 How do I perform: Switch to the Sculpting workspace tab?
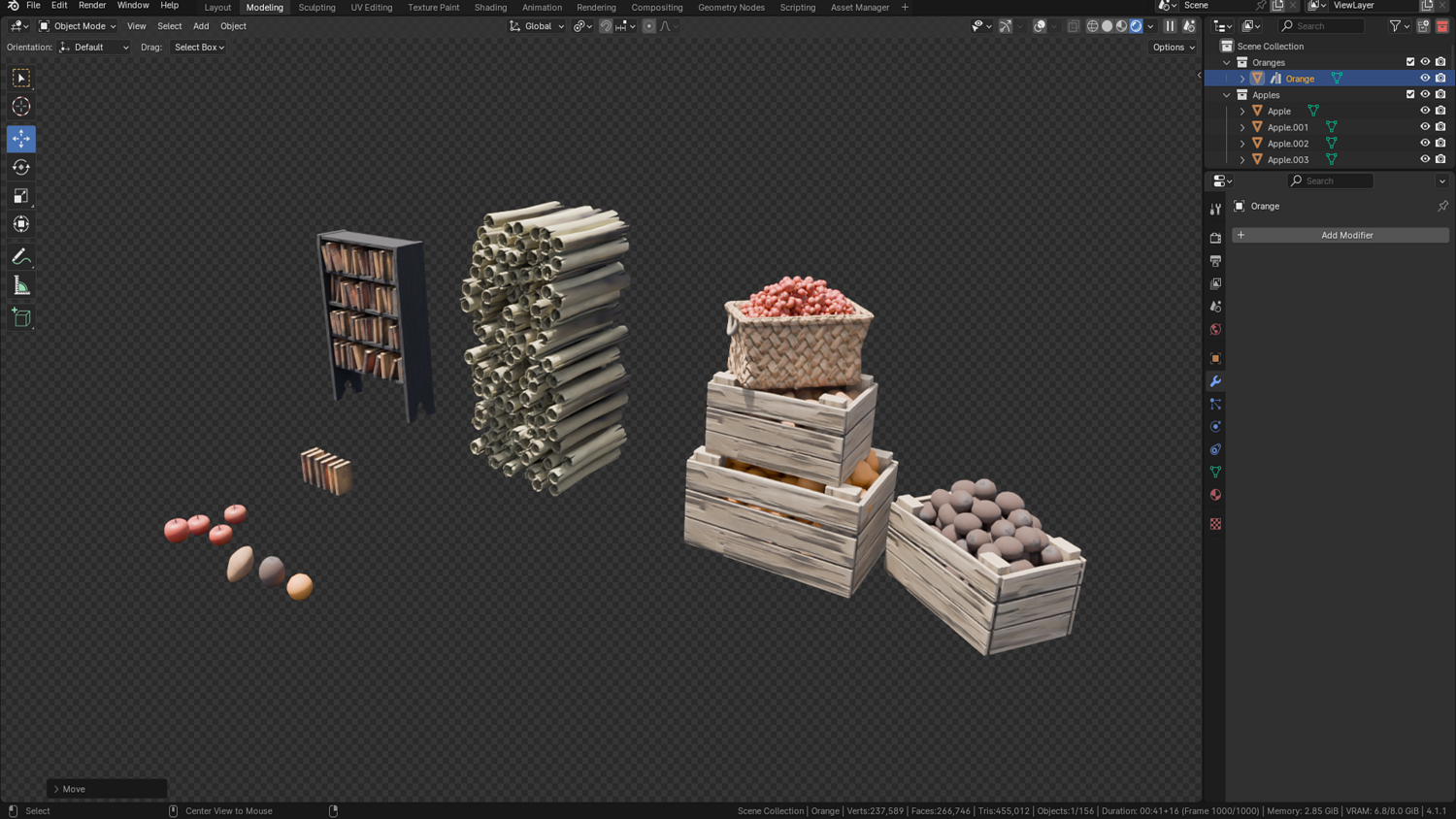coord(316,7)
